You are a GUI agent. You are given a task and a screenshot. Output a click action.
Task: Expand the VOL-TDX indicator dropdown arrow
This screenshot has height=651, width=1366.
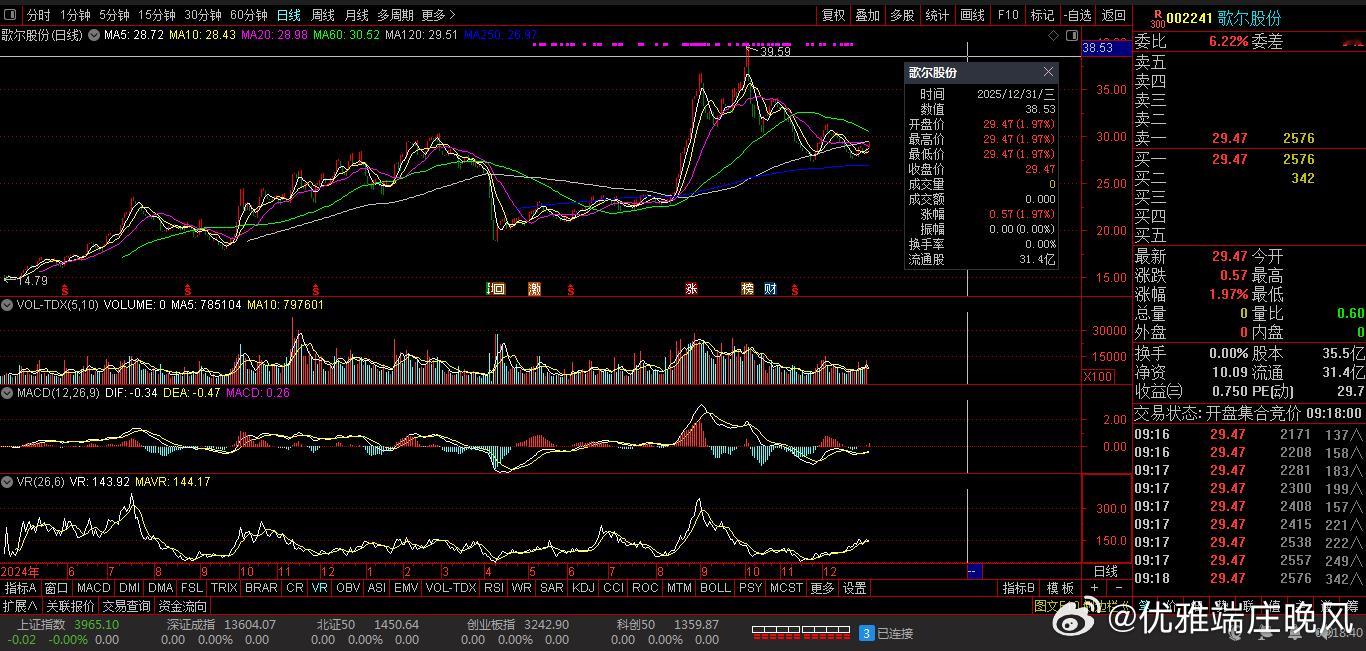click(x=8, y=305)
